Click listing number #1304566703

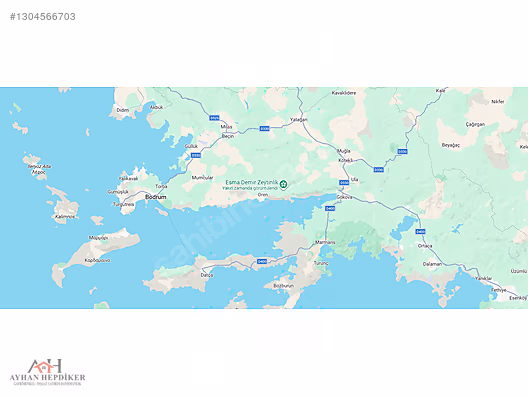pyautogui.click(x=43, y=16)
